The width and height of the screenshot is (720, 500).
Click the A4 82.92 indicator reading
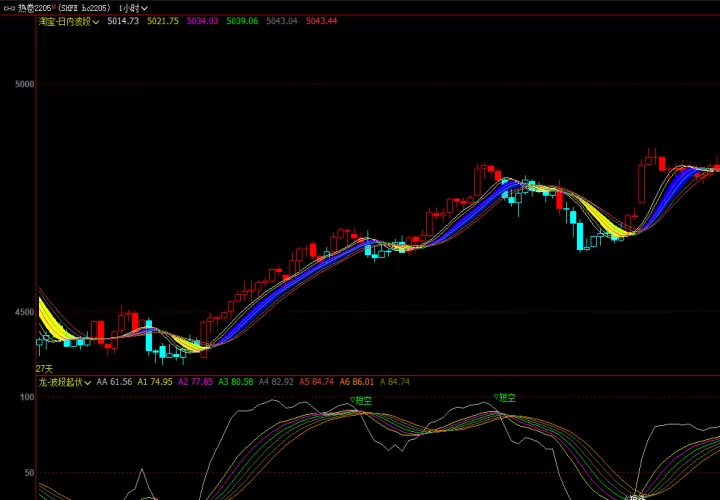coord(276,382)
